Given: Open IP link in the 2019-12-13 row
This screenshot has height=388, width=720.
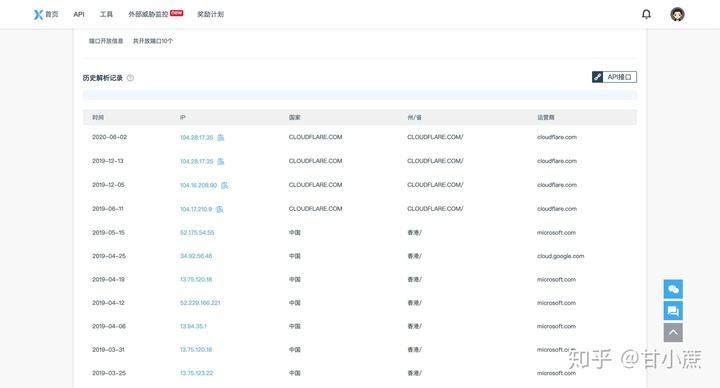Looking at the screenshot, I should [197, 161].
